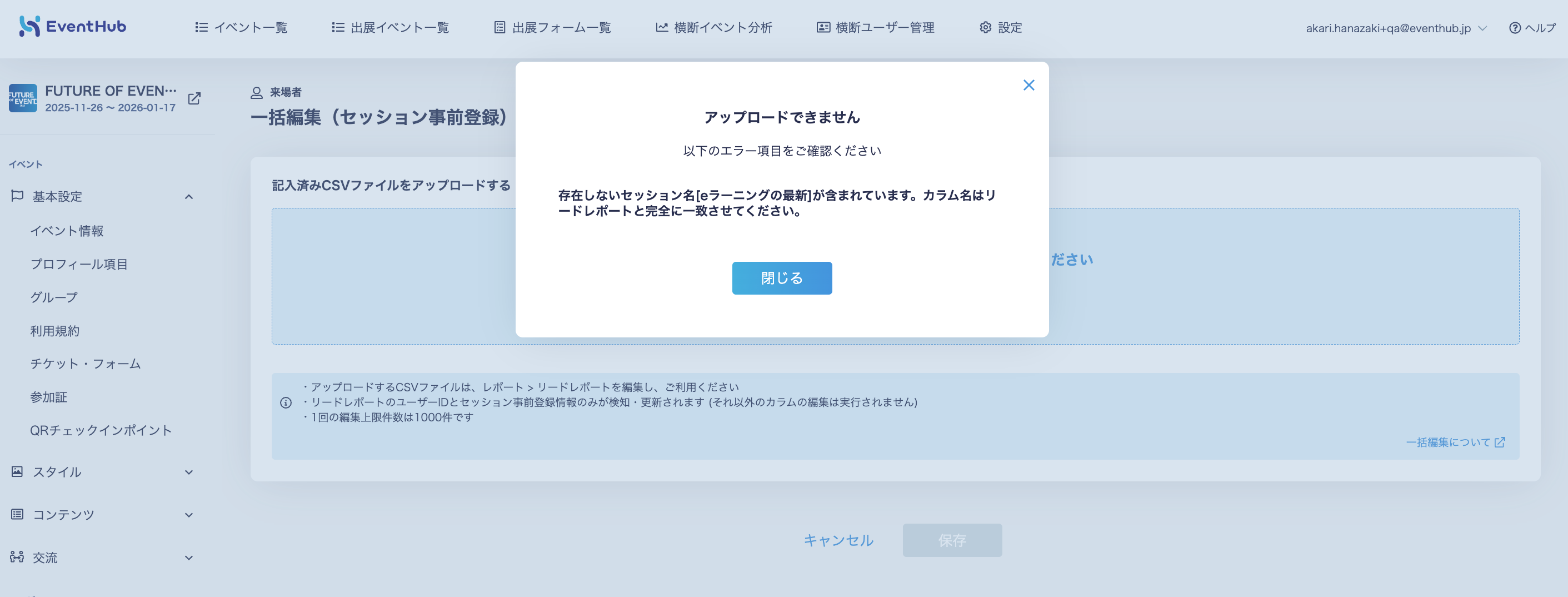Click the イベント一覧 list icon
Screen dimensions: 1568x597
coord(201,27)
